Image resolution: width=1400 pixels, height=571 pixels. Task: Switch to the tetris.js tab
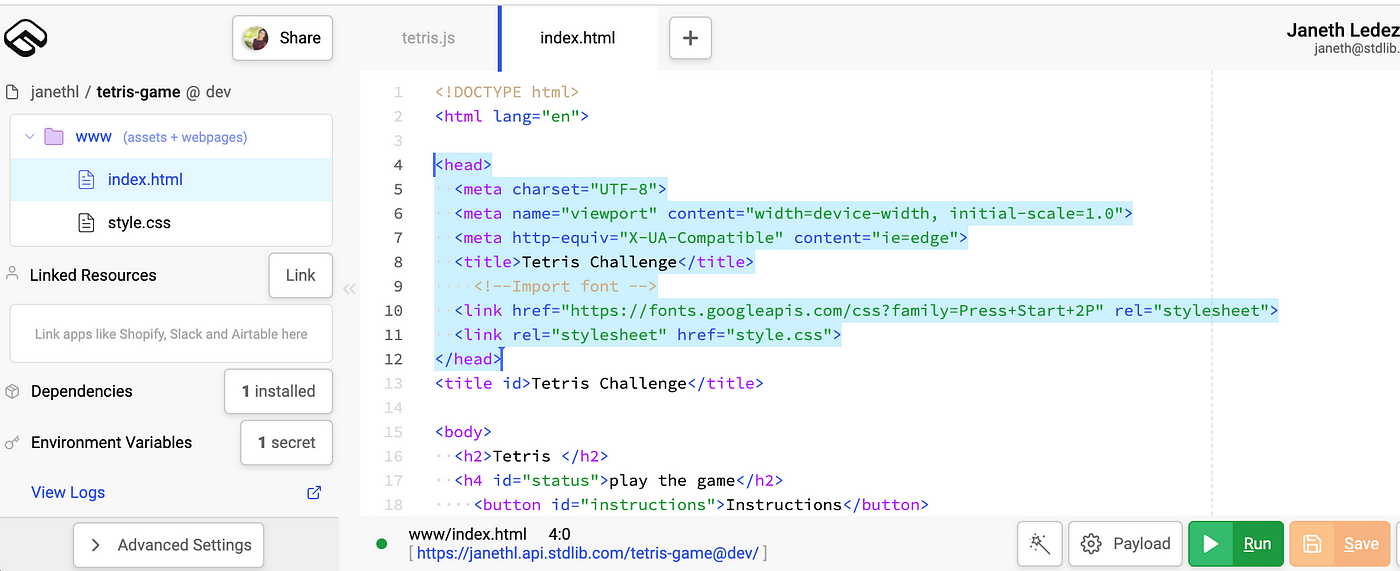427,38
